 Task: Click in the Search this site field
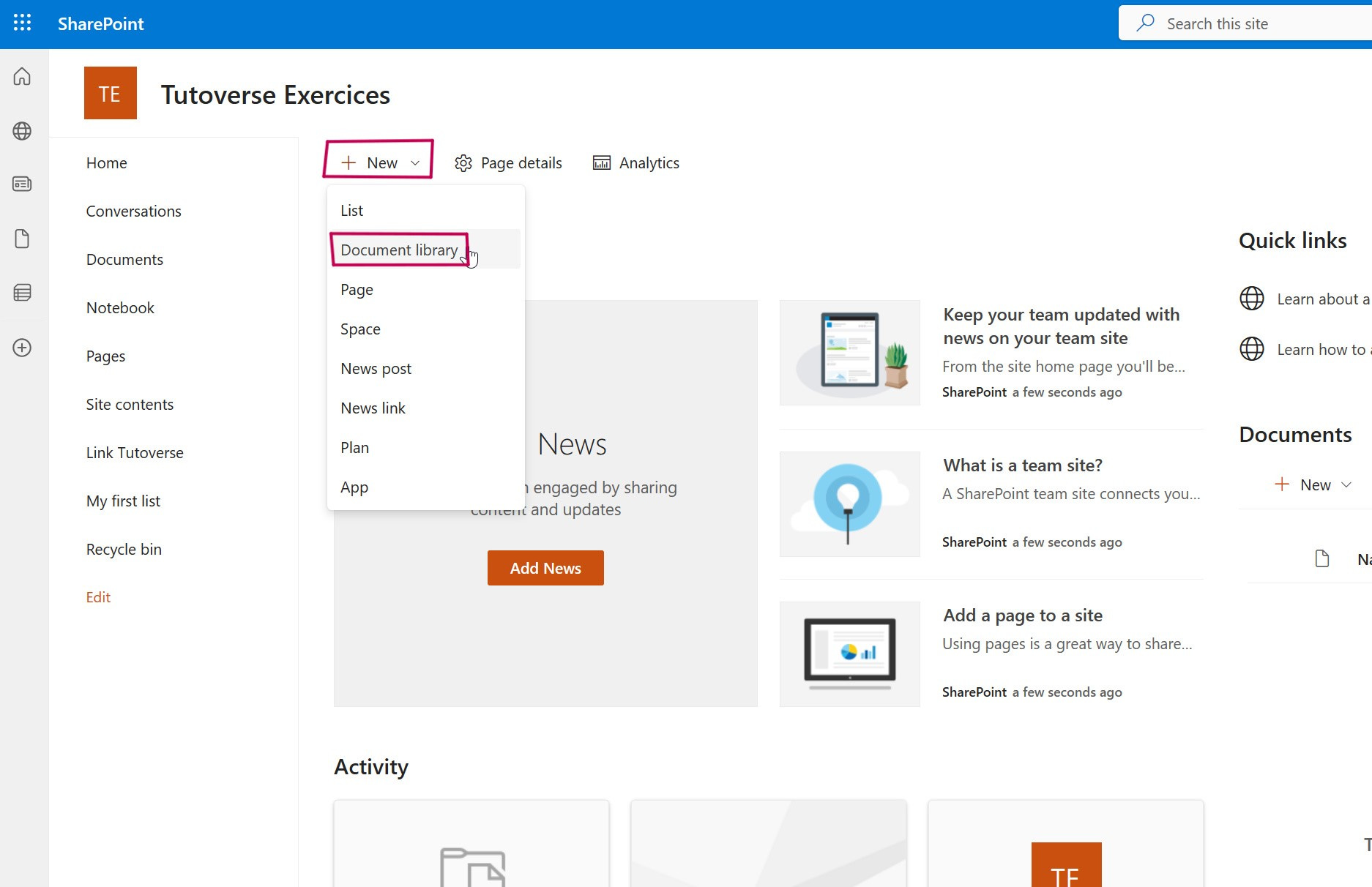point(1245,23)
